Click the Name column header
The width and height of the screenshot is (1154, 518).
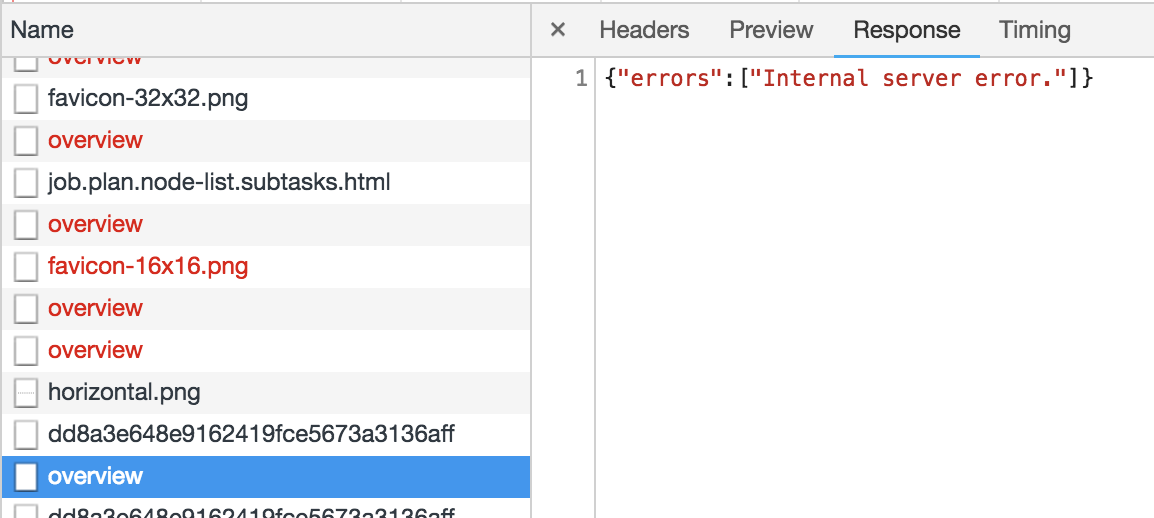tap(42, 31)
